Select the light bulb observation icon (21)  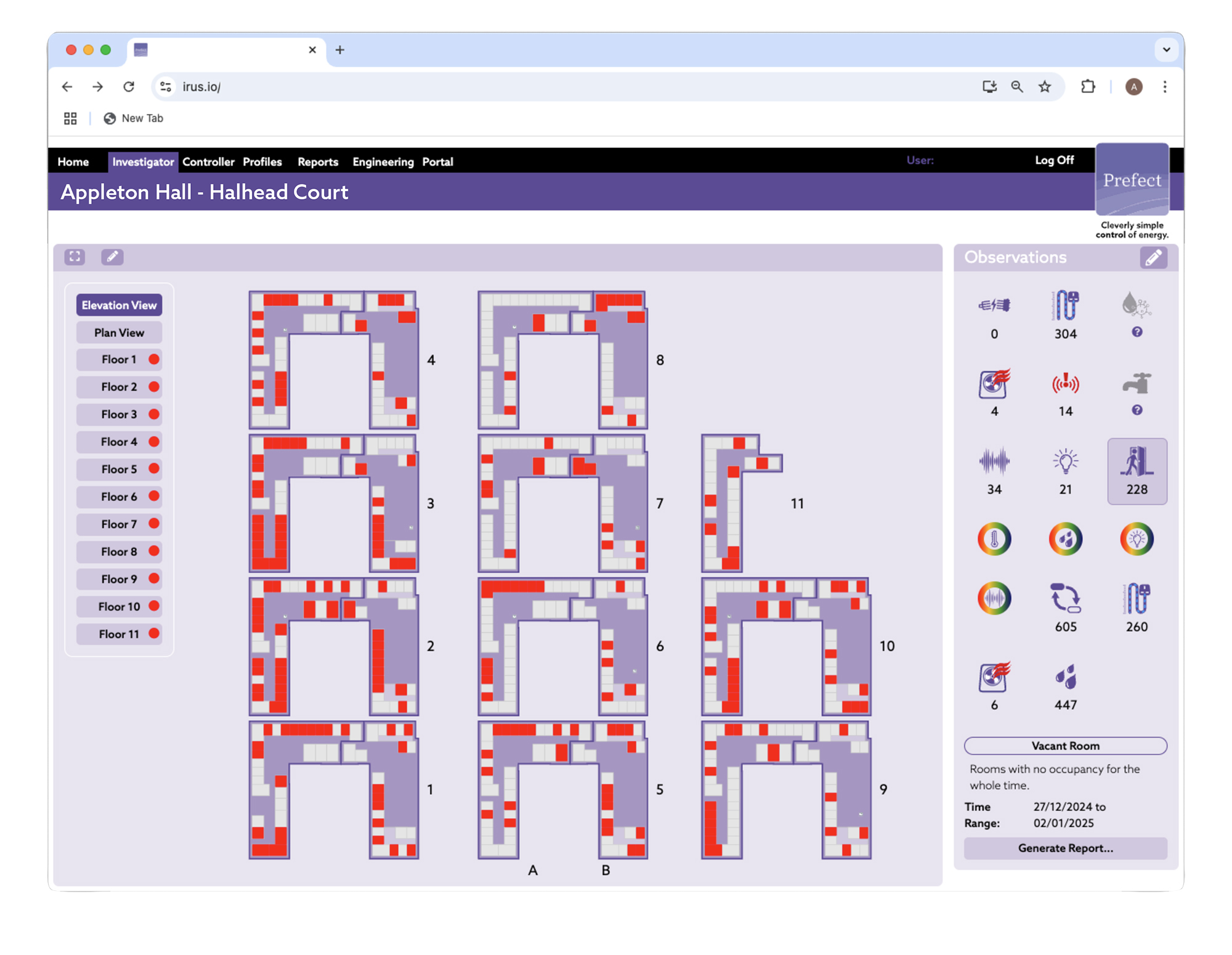click(x=1065, y=462)
